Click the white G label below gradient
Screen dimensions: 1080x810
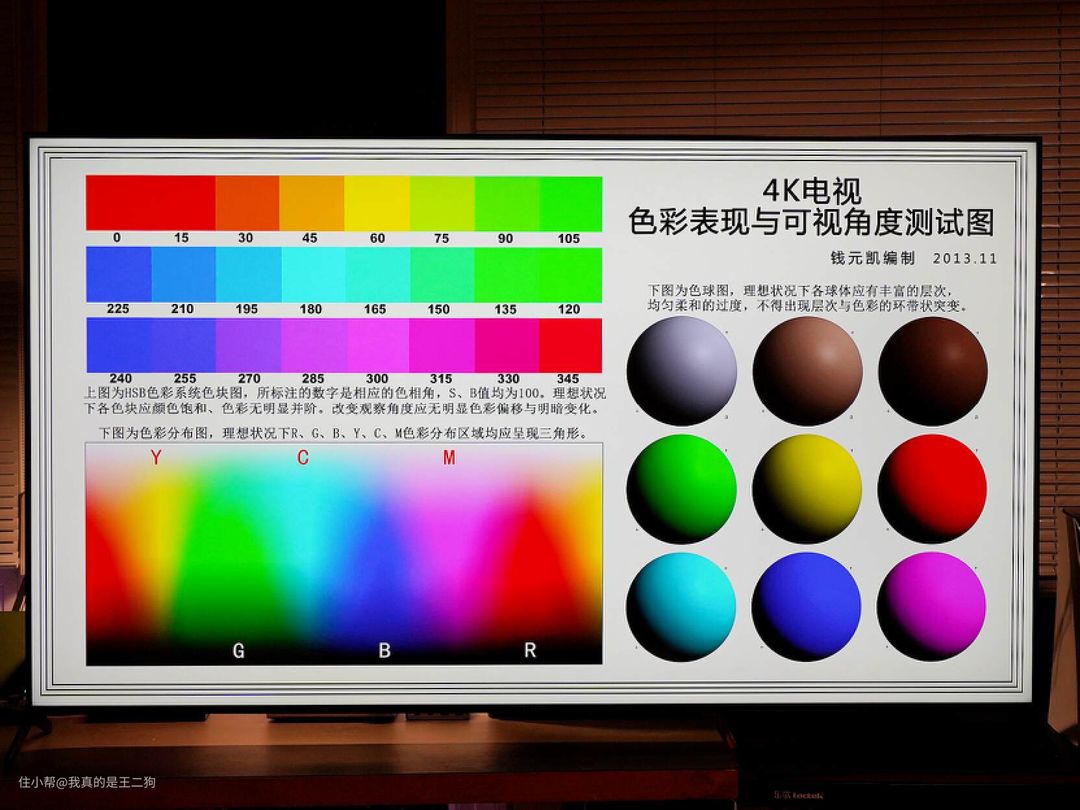click(x=238, y=651)
